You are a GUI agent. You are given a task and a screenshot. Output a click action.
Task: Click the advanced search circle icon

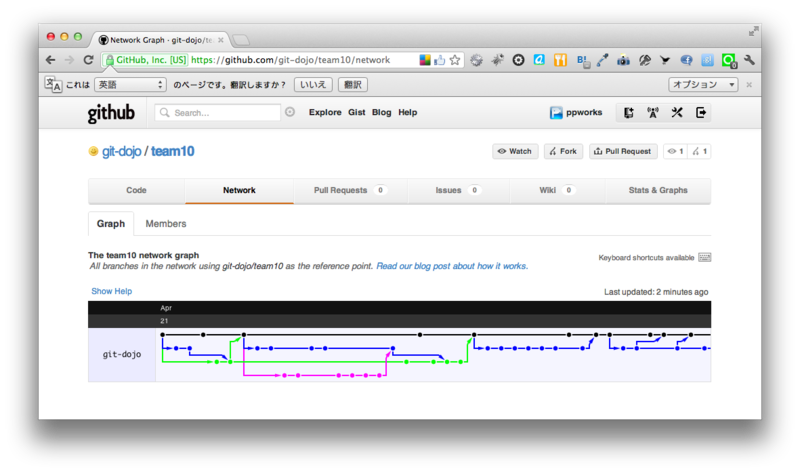coord(290,112)
